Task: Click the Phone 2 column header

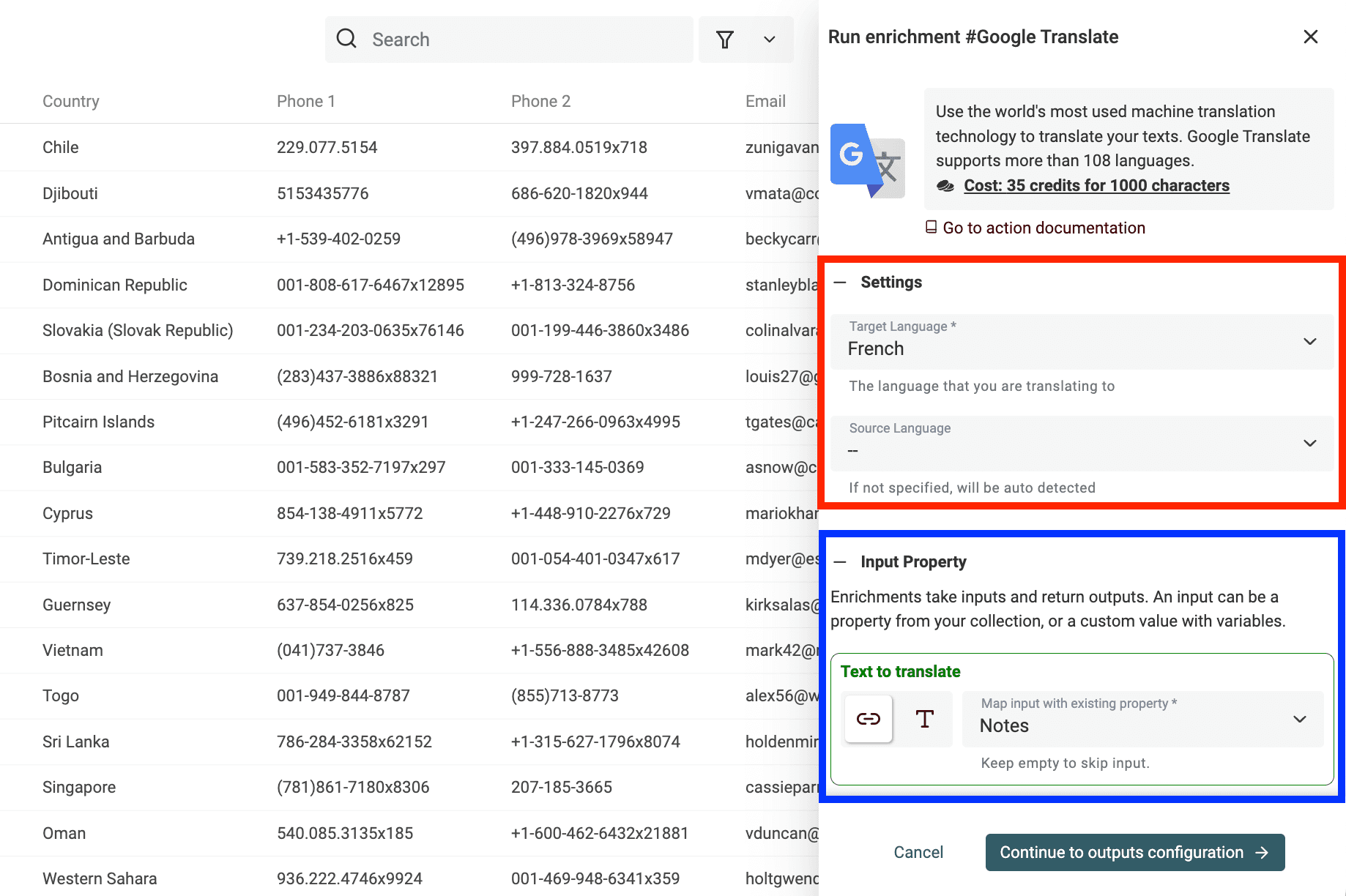Action: 540,101
